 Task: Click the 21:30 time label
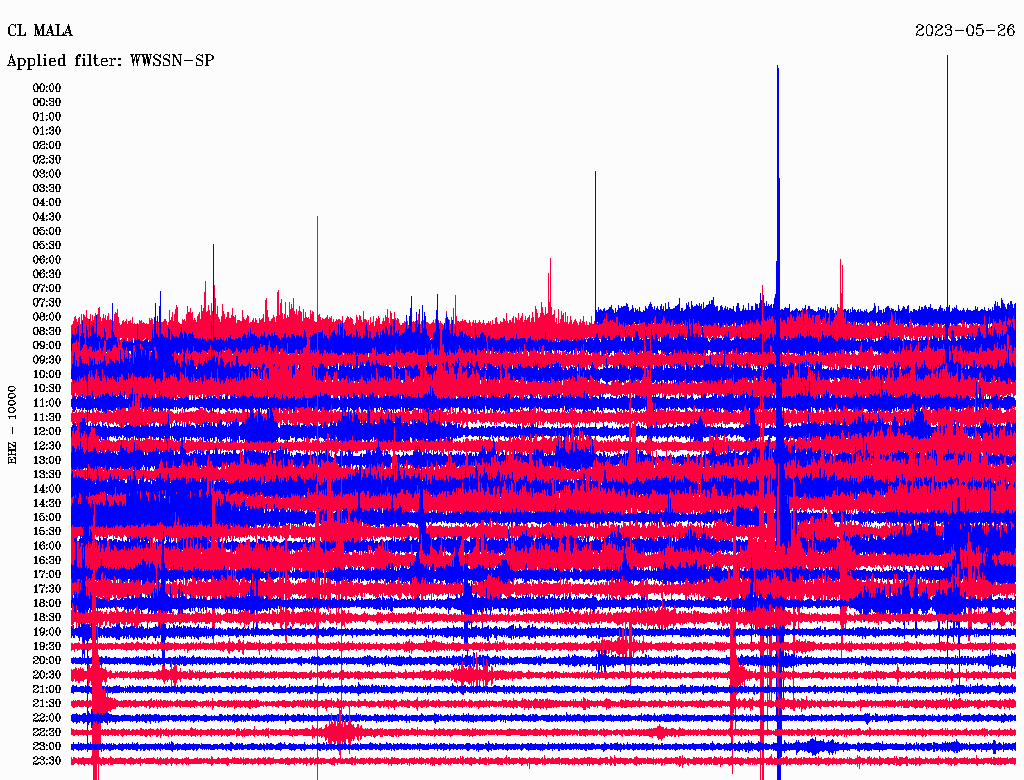[47, 704]
